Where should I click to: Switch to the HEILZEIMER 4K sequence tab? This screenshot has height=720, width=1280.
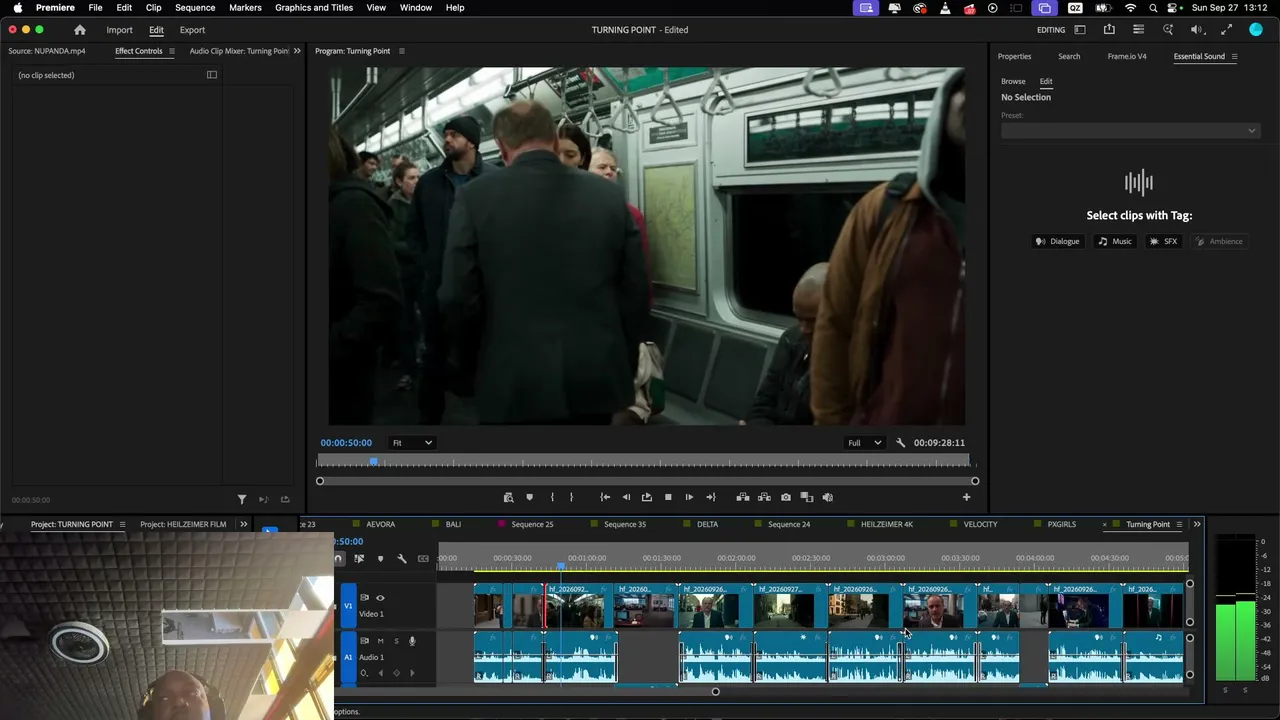coord(887,524)
